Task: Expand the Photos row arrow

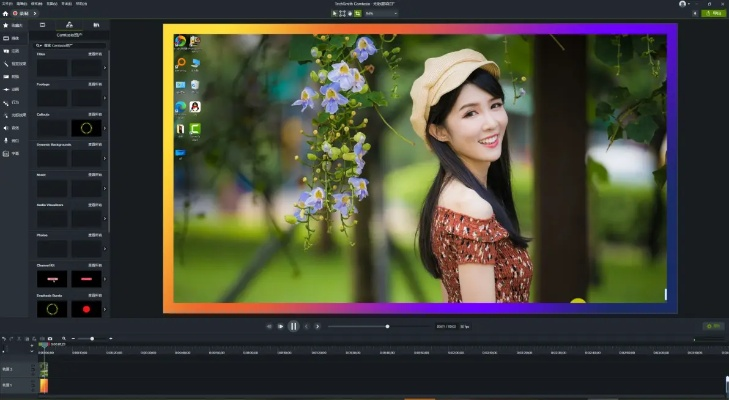Action: pos(105,249)
